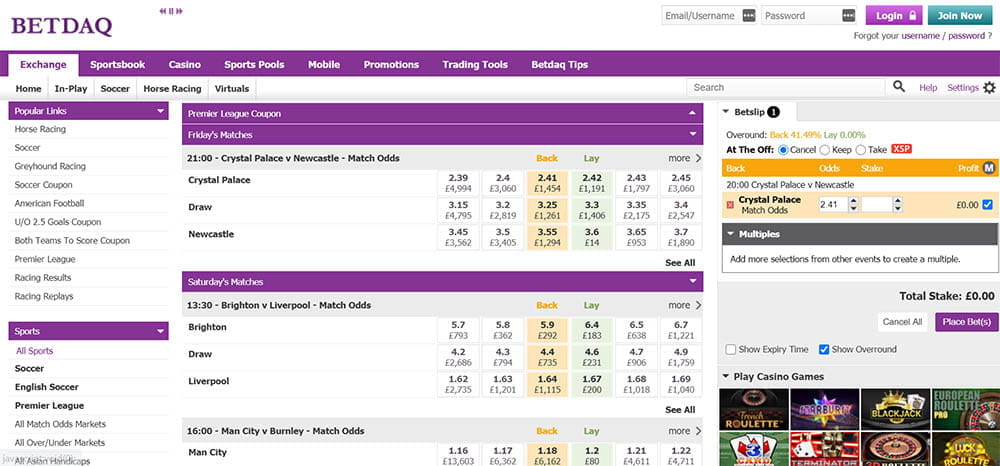Open the Luck Roulette casino game

[x=966, y=449]
